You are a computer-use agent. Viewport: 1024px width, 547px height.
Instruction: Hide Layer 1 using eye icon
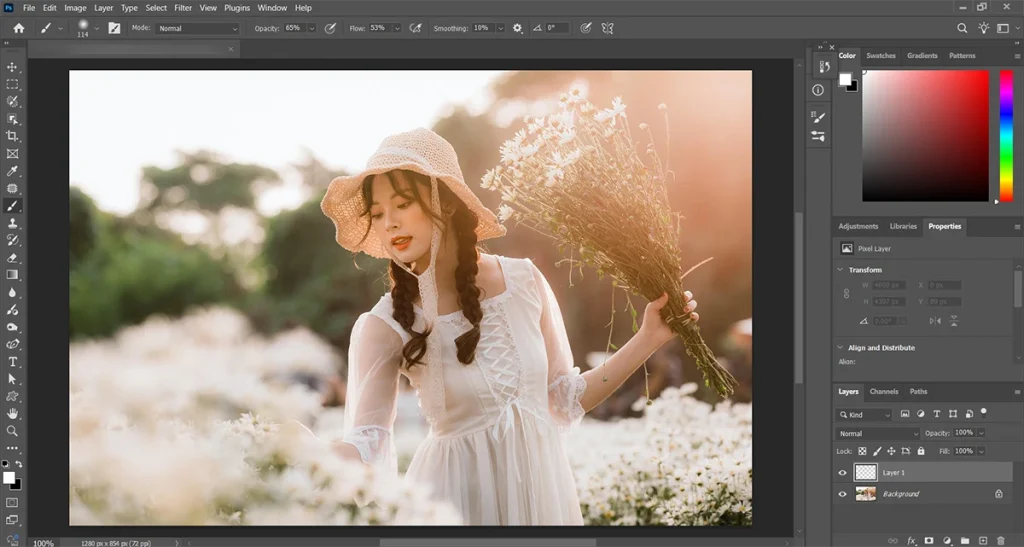[842, 473]
